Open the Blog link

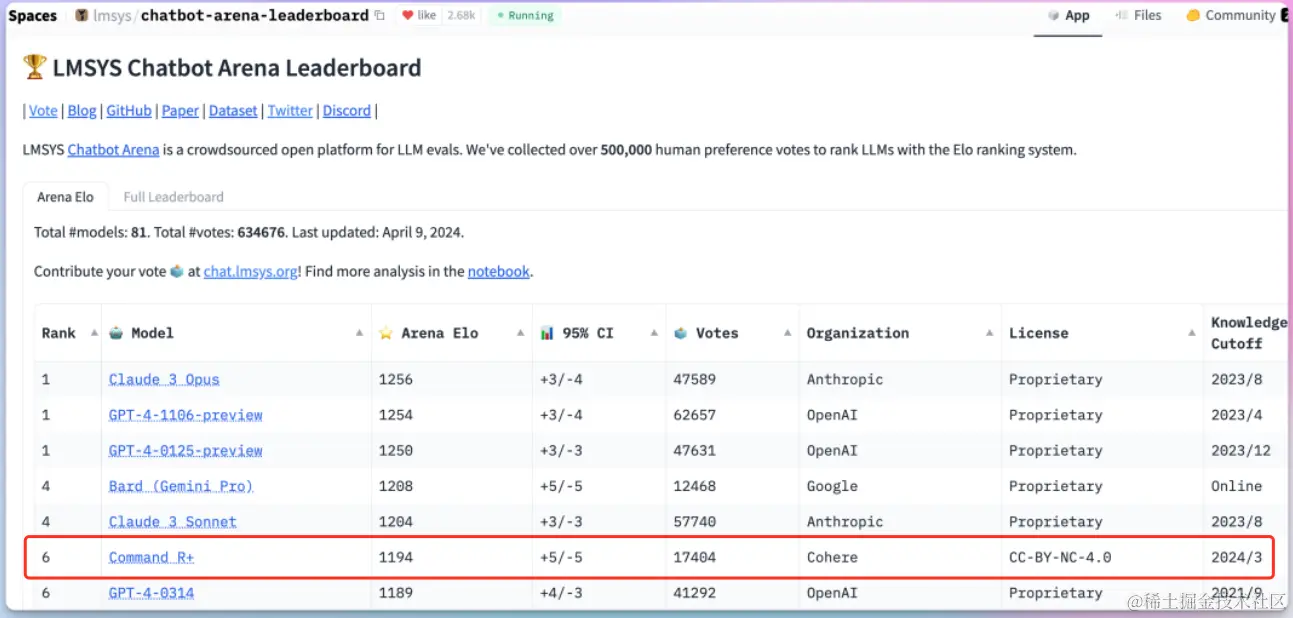(x=82, y=111)
